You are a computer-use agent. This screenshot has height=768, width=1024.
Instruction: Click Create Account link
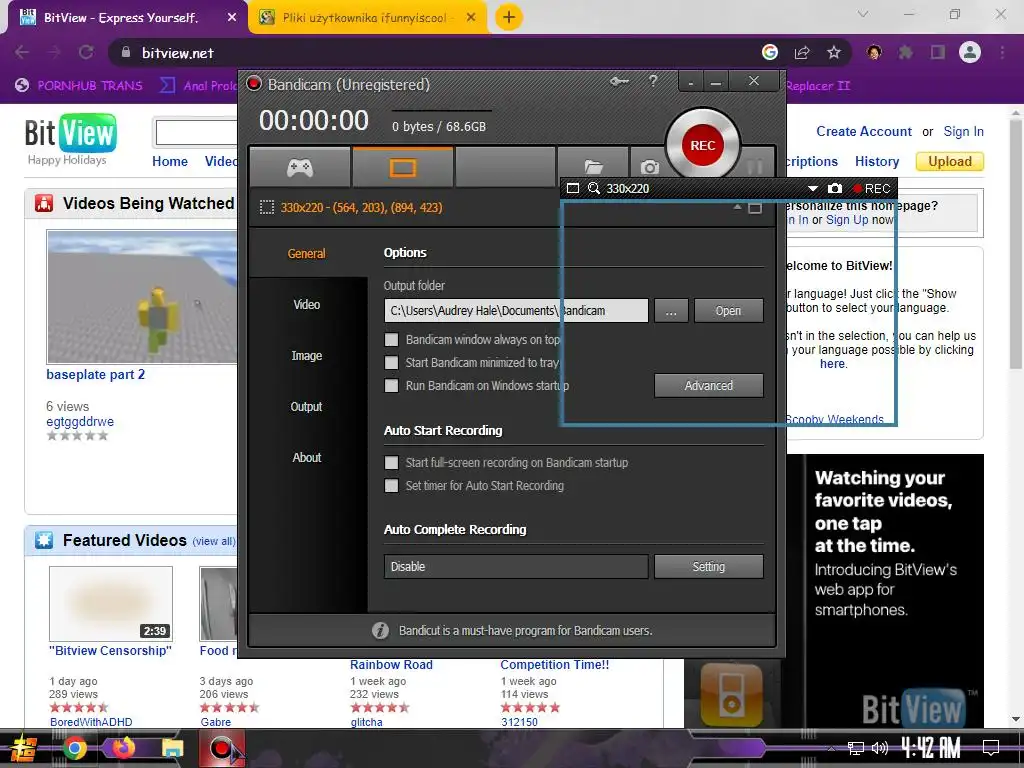[x=864, y=131]
